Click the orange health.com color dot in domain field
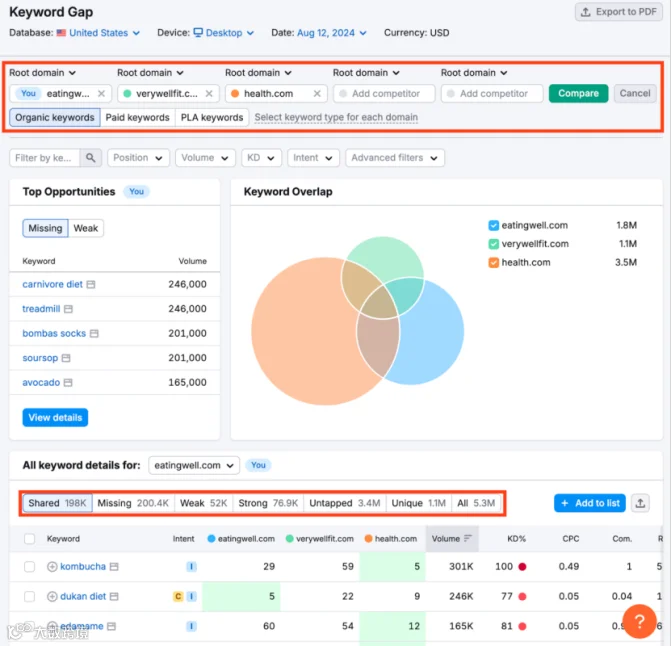This screenshot has width=671, height=646. pos(235,94)
